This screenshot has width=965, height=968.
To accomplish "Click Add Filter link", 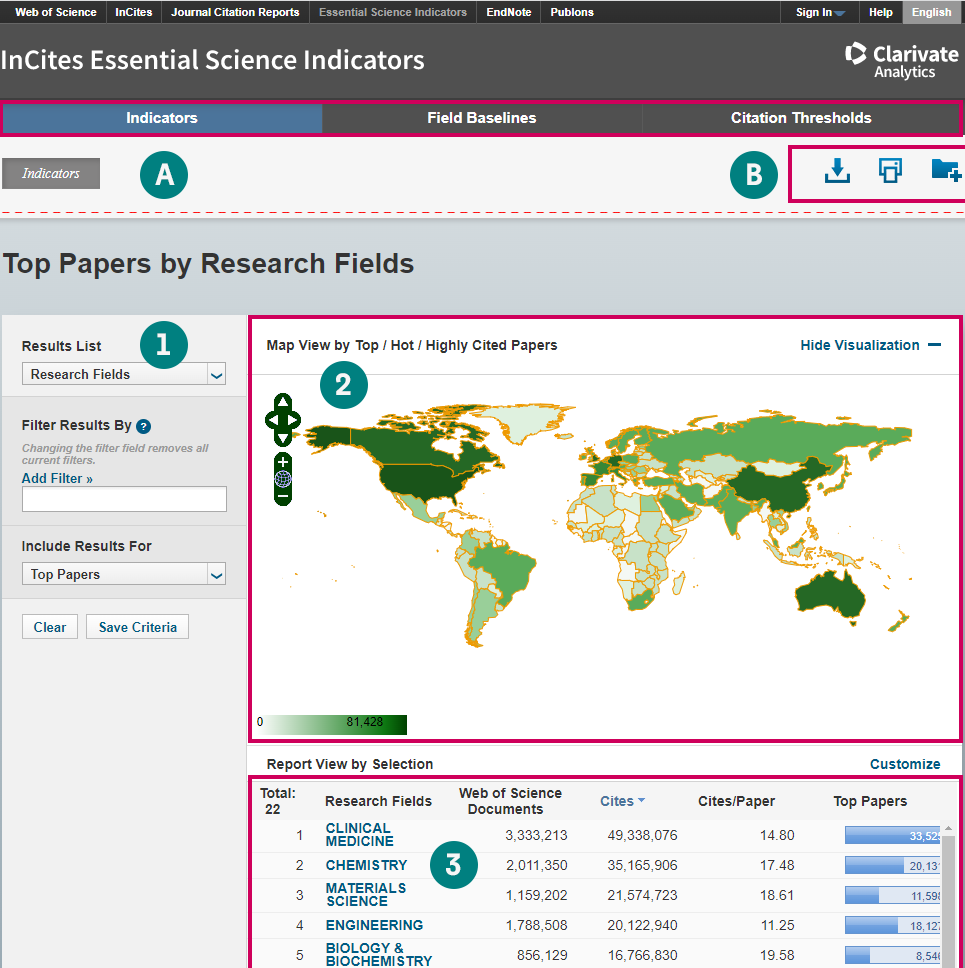I will pos(57,478).
